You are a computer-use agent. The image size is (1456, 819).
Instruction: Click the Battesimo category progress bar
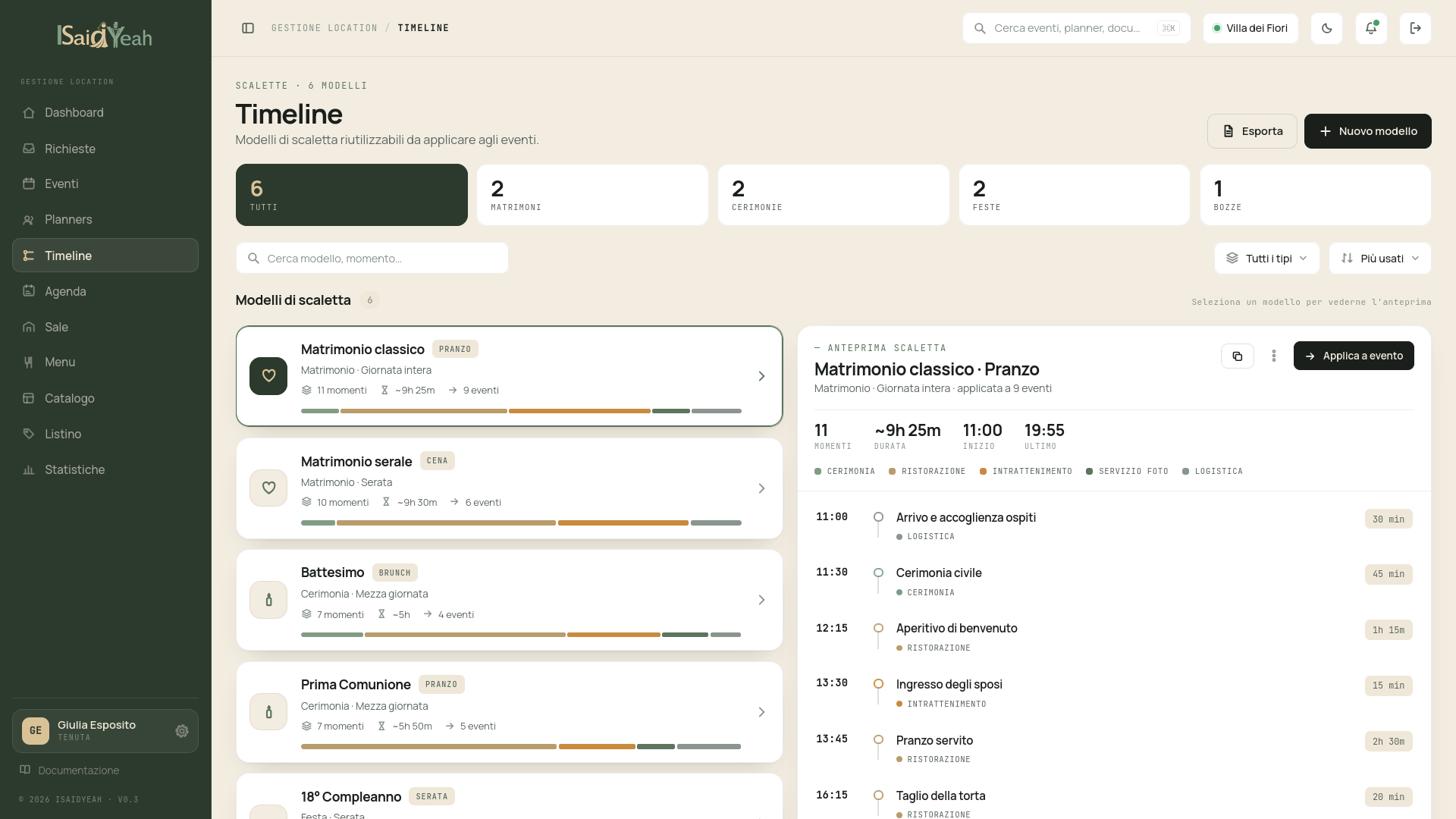[521, 635]
